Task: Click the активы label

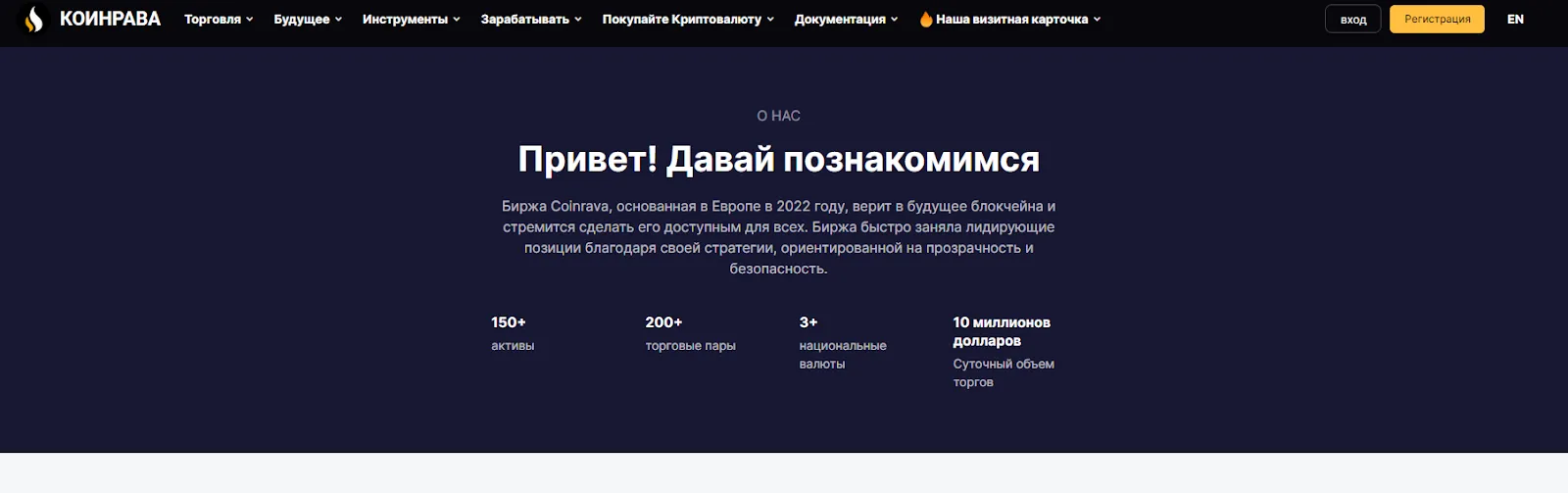Action: click(x=513, y=345)
